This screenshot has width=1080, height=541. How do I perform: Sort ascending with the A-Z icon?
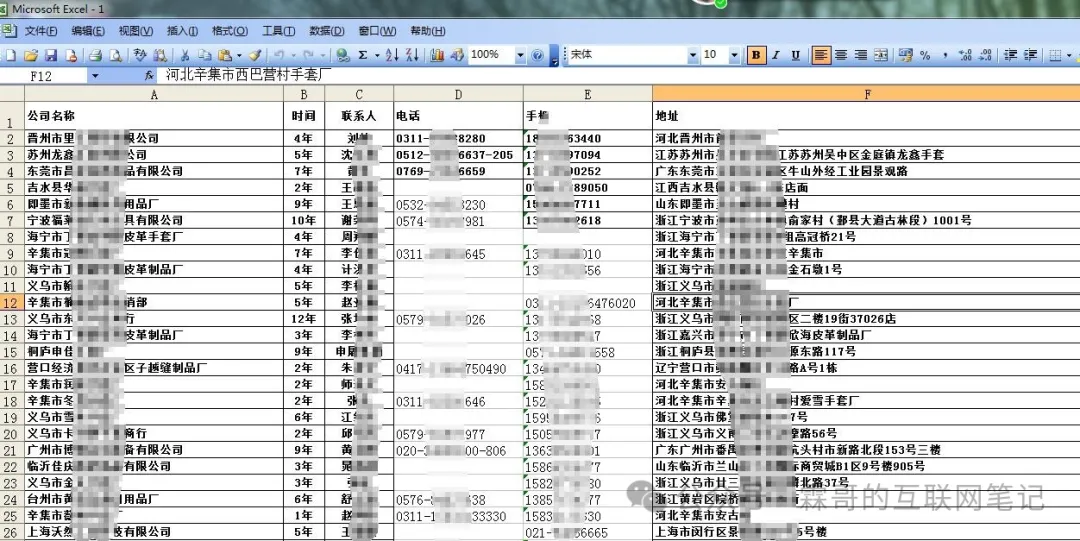coord(390,55)
